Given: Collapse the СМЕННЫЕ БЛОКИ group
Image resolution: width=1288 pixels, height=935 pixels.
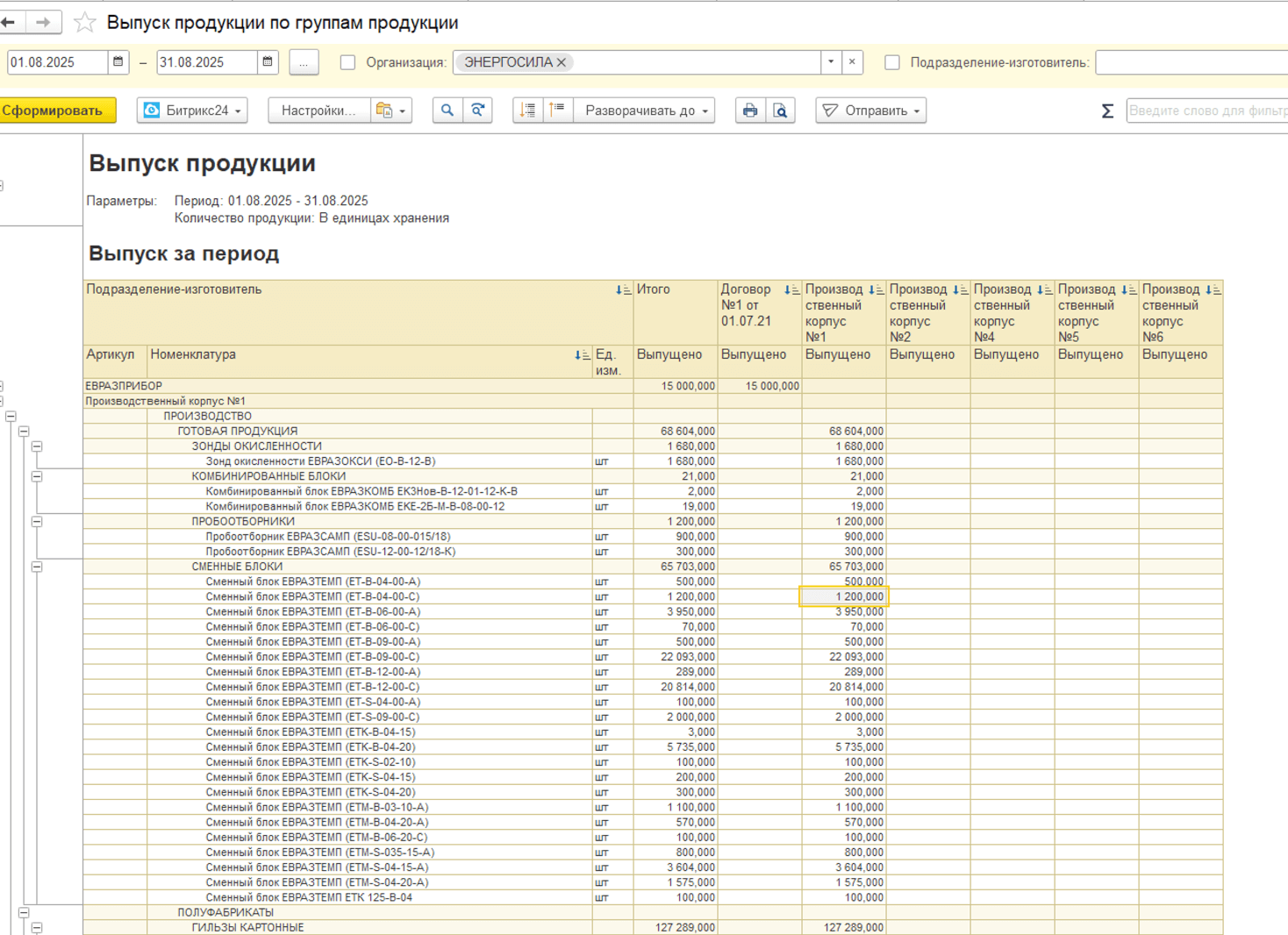Looking at the screenshot, I should point(37,567).
